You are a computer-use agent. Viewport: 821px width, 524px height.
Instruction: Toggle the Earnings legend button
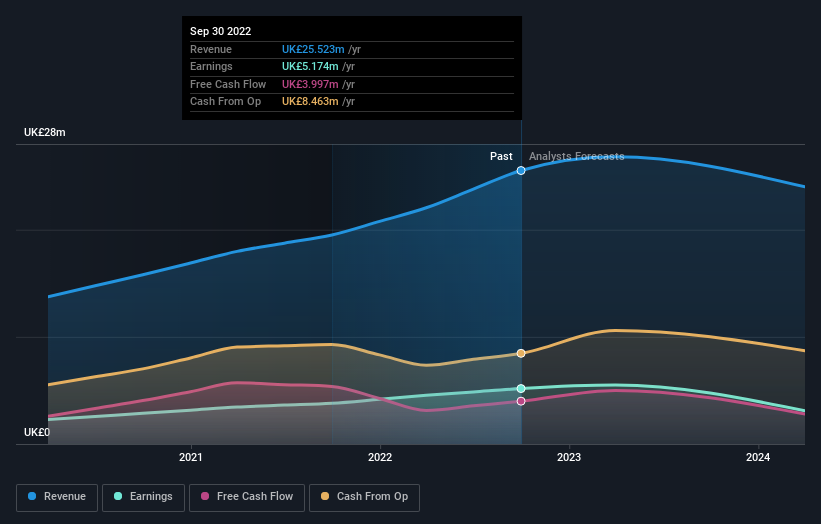click(x=143, y=497)
